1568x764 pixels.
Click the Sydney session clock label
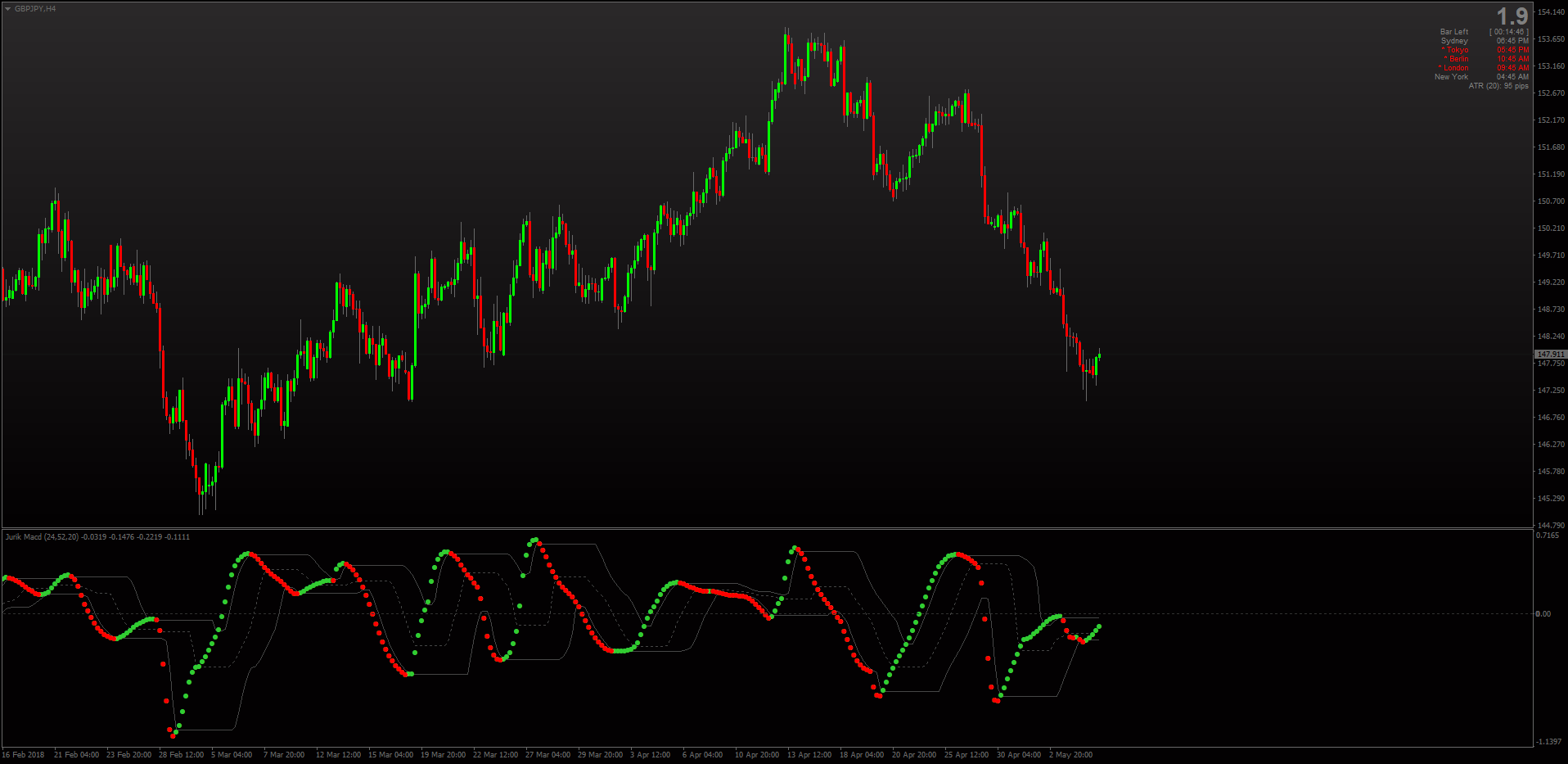coord(1454,41)
